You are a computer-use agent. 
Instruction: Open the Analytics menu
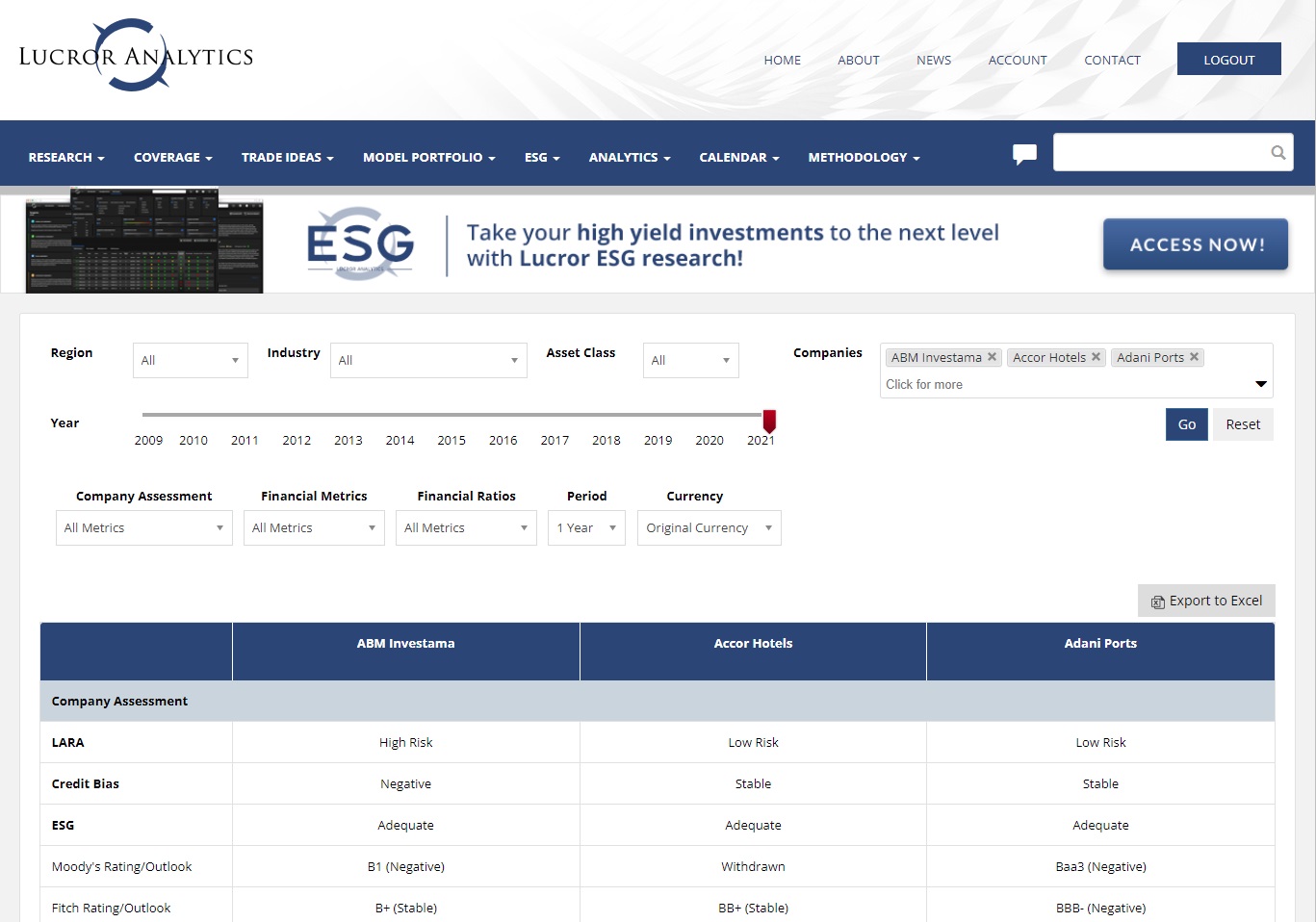(630, 157)
